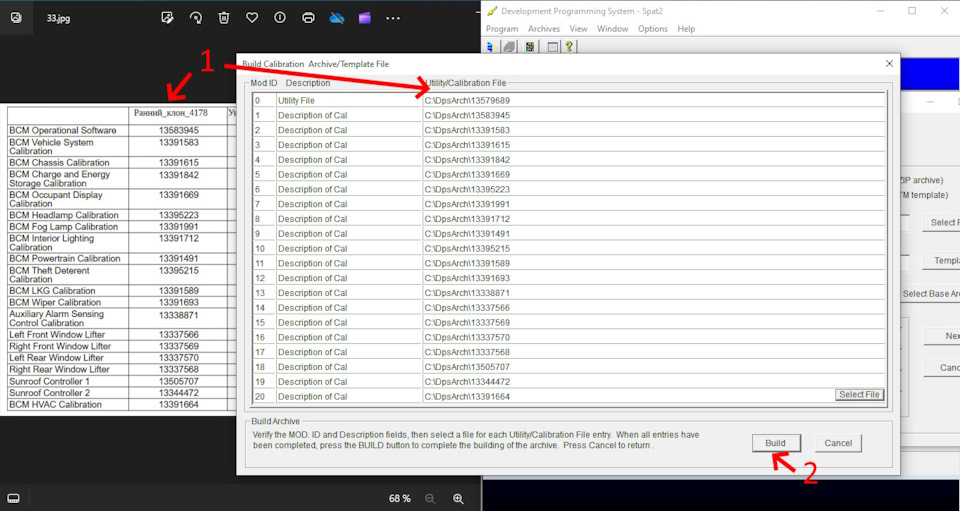Click Mod ID cell 15
Viewport: 960px width, 511px height.
tap(264, 323)
